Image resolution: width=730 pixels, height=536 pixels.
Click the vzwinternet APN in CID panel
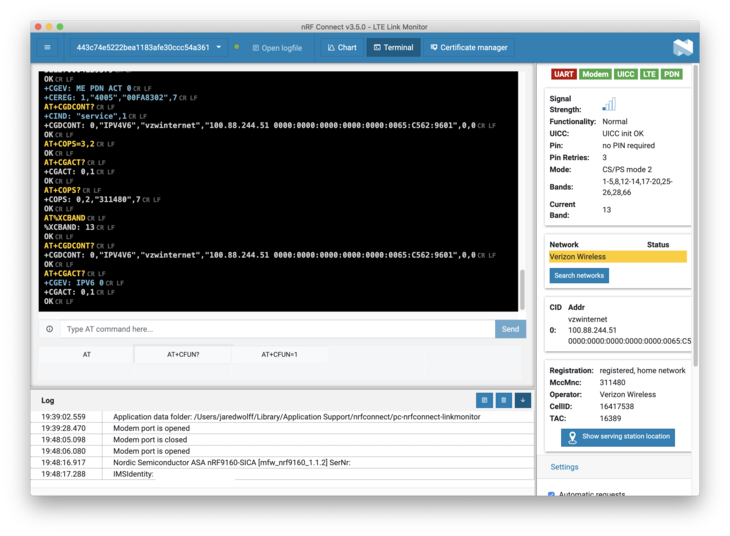pos(588,319)
